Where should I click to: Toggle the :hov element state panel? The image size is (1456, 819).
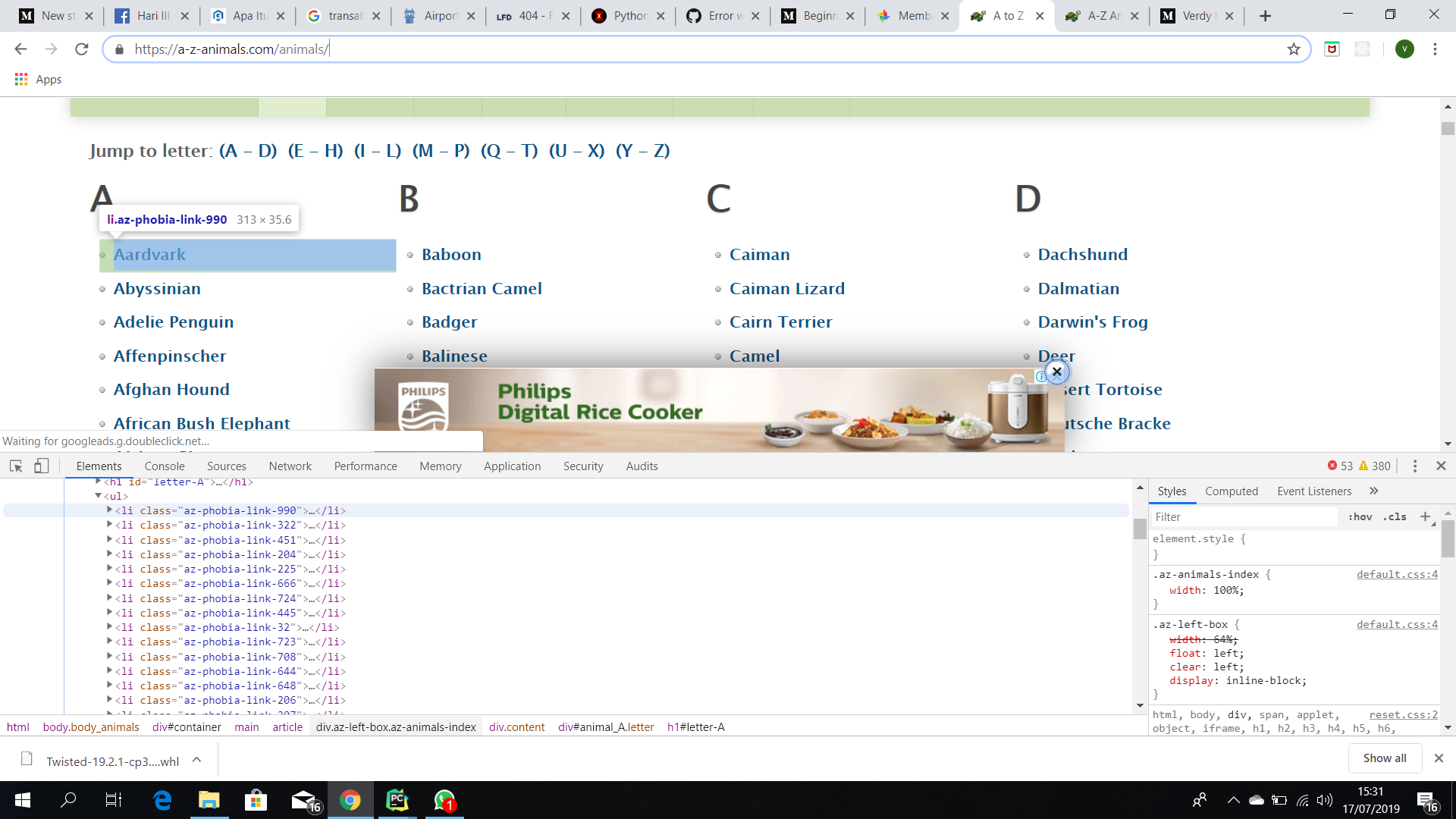(x=1360, y=516)
